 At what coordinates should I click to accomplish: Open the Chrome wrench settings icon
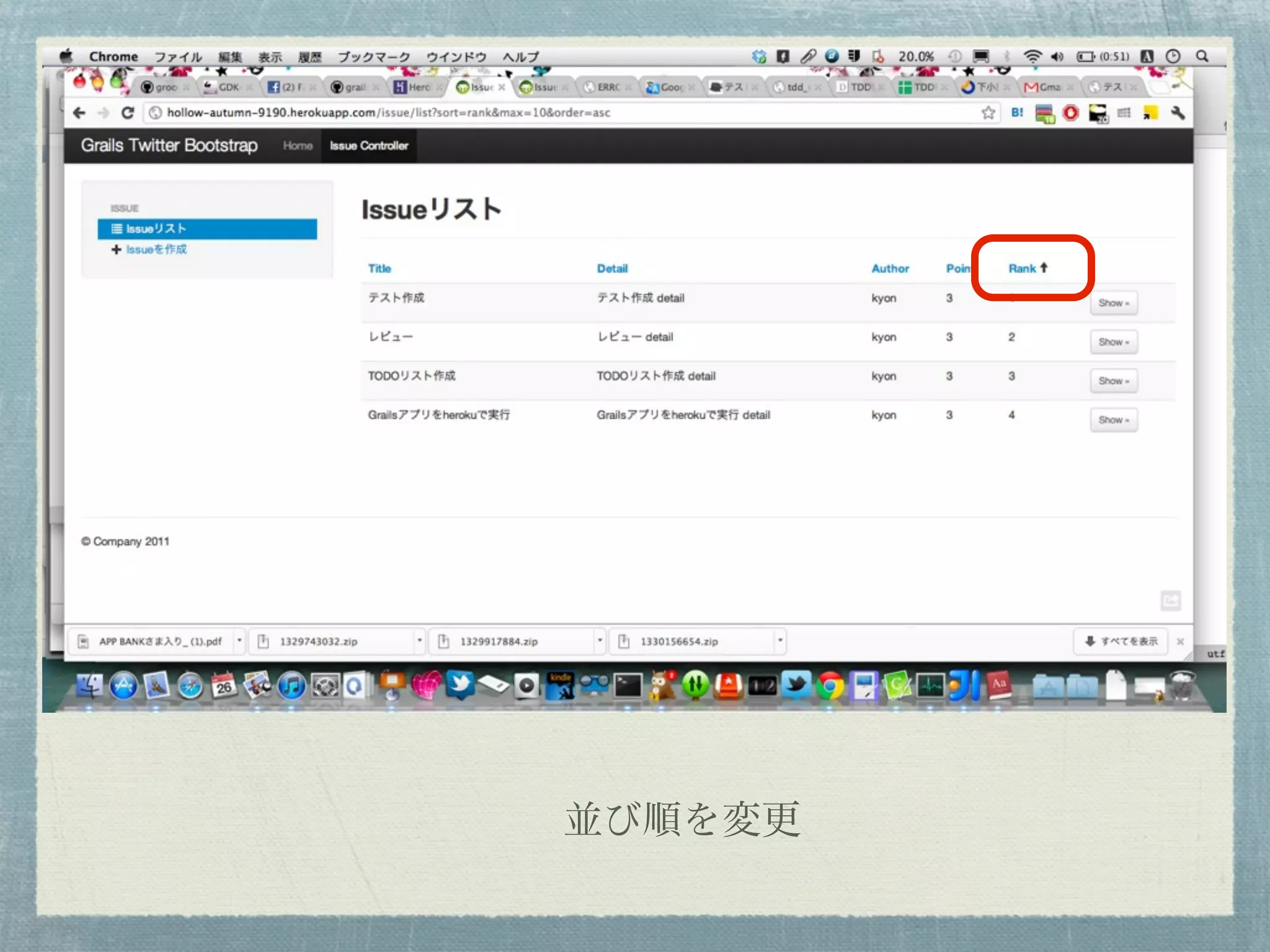tap(1178, 113)
